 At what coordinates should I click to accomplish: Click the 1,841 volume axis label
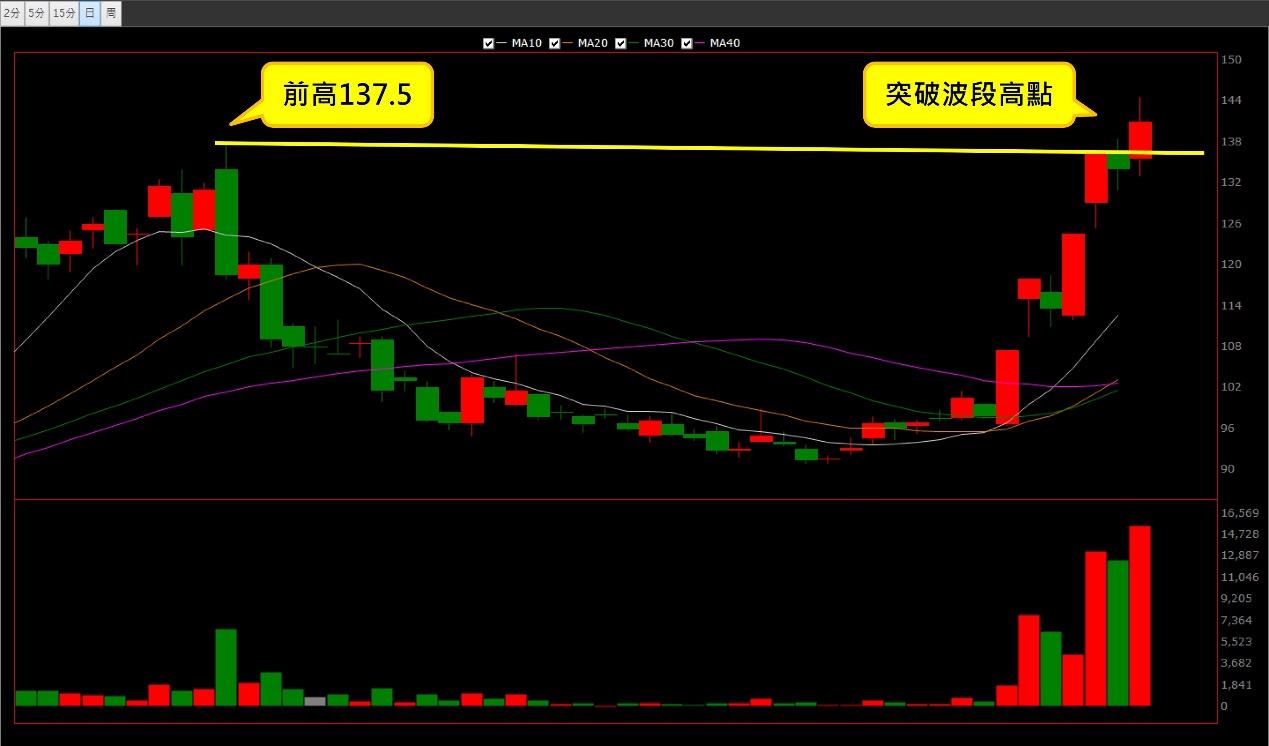tap(1236, 685)
